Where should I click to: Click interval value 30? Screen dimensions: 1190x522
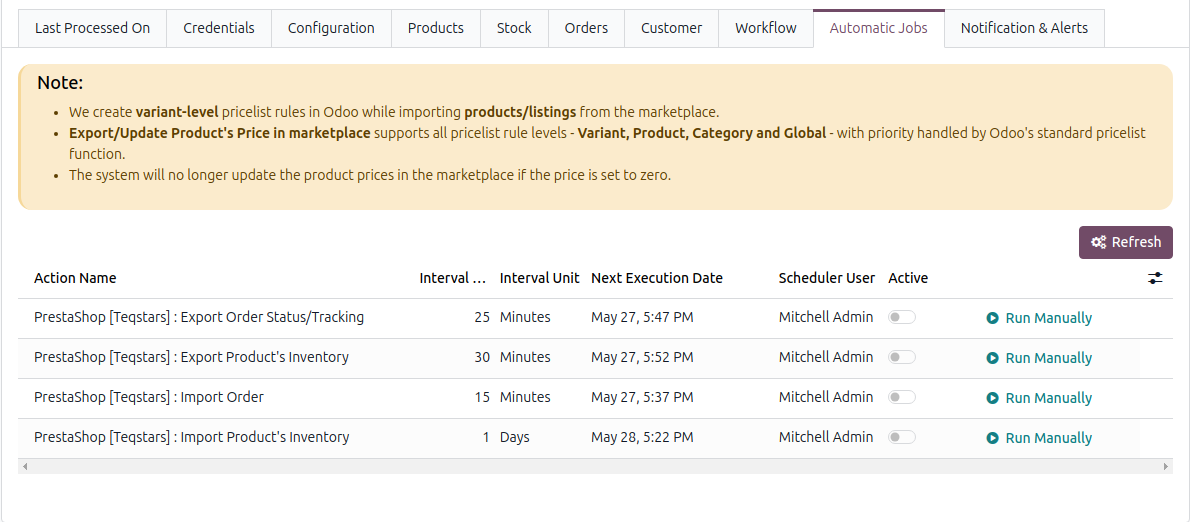(x=482, y=357)
